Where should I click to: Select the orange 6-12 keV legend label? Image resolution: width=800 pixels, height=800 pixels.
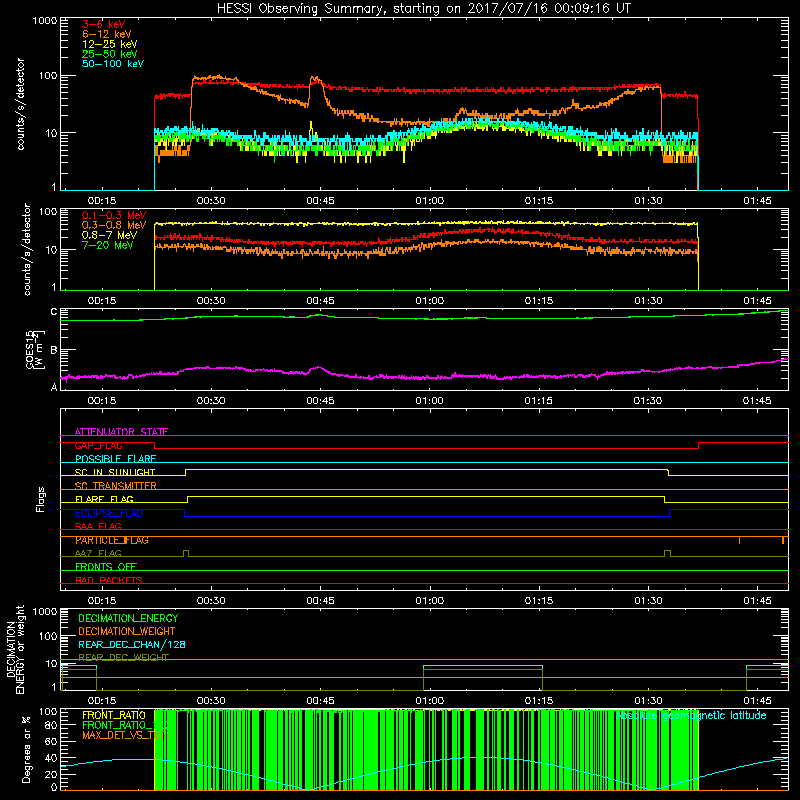(x=106, y=34)
